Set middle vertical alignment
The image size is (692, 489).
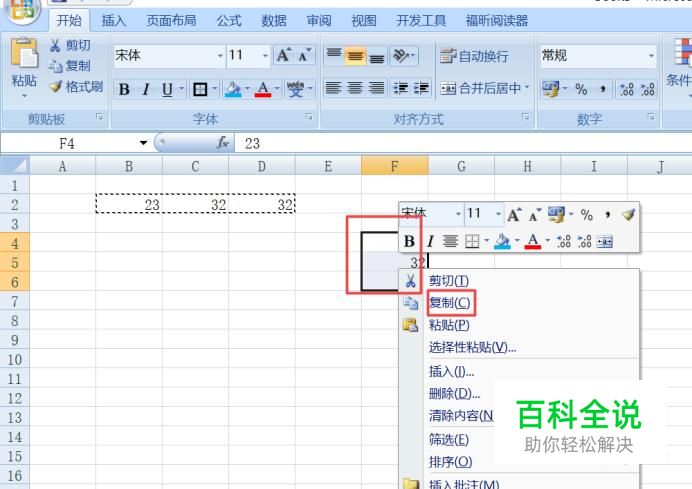(x=355, y=56)
